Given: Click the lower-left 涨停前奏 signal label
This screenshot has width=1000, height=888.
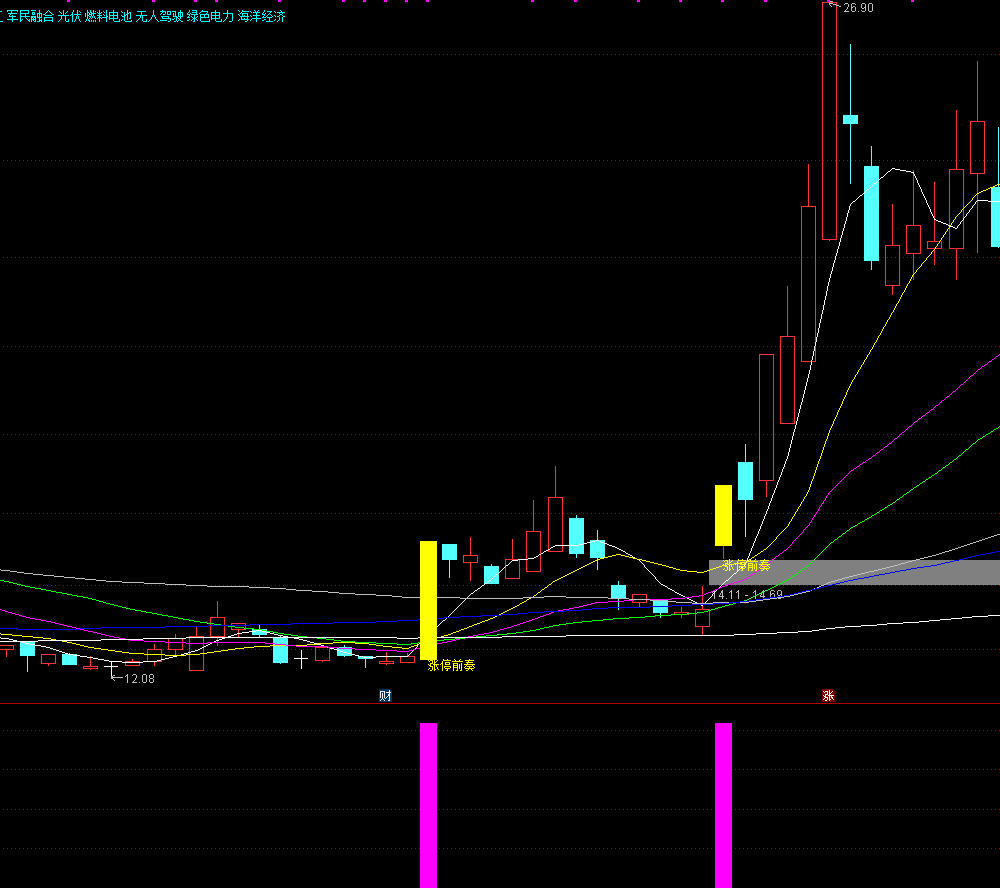Looking at the screenshot, I should click(451, 666).
